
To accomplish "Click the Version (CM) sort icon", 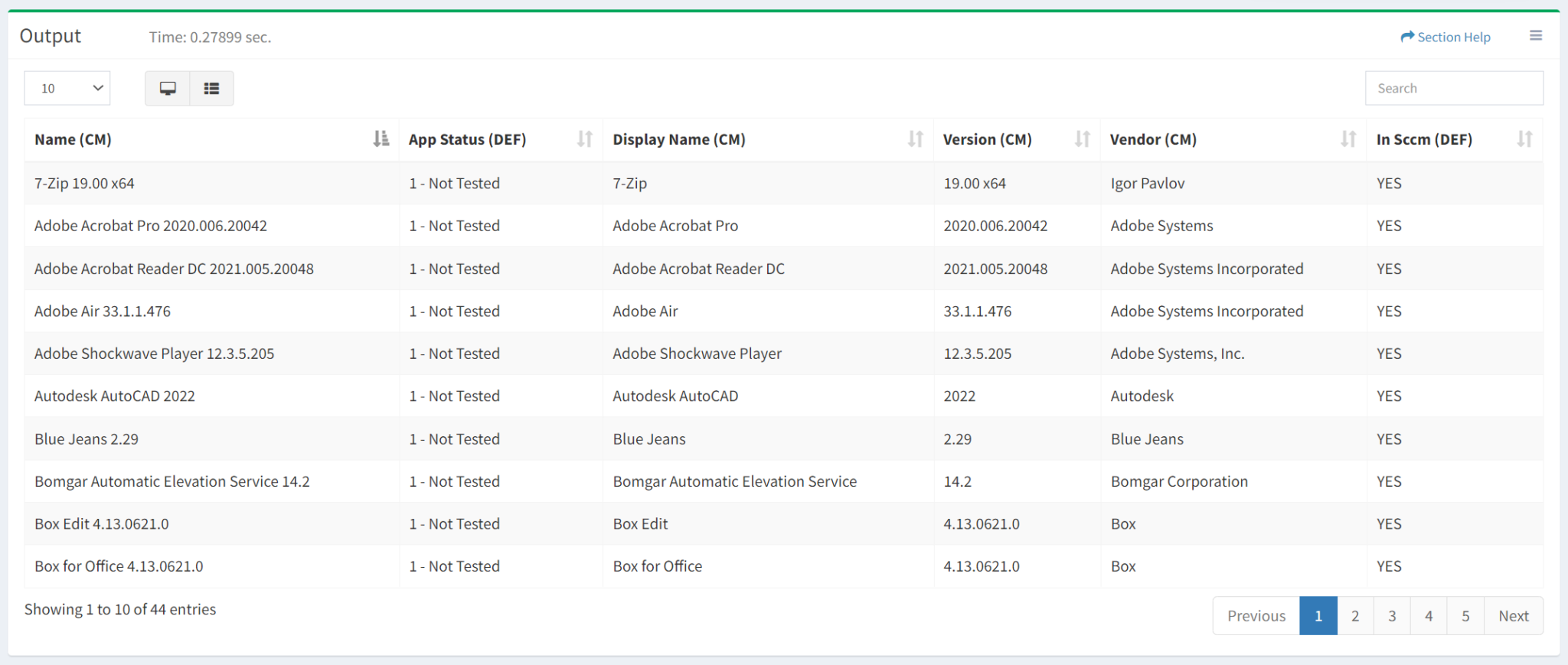I will click(1082, 139).
